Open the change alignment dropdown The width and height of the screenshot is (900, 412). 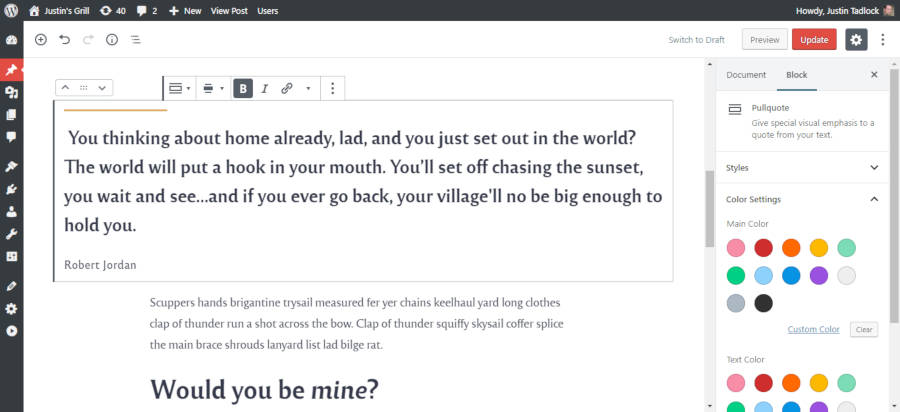(213, 88)
